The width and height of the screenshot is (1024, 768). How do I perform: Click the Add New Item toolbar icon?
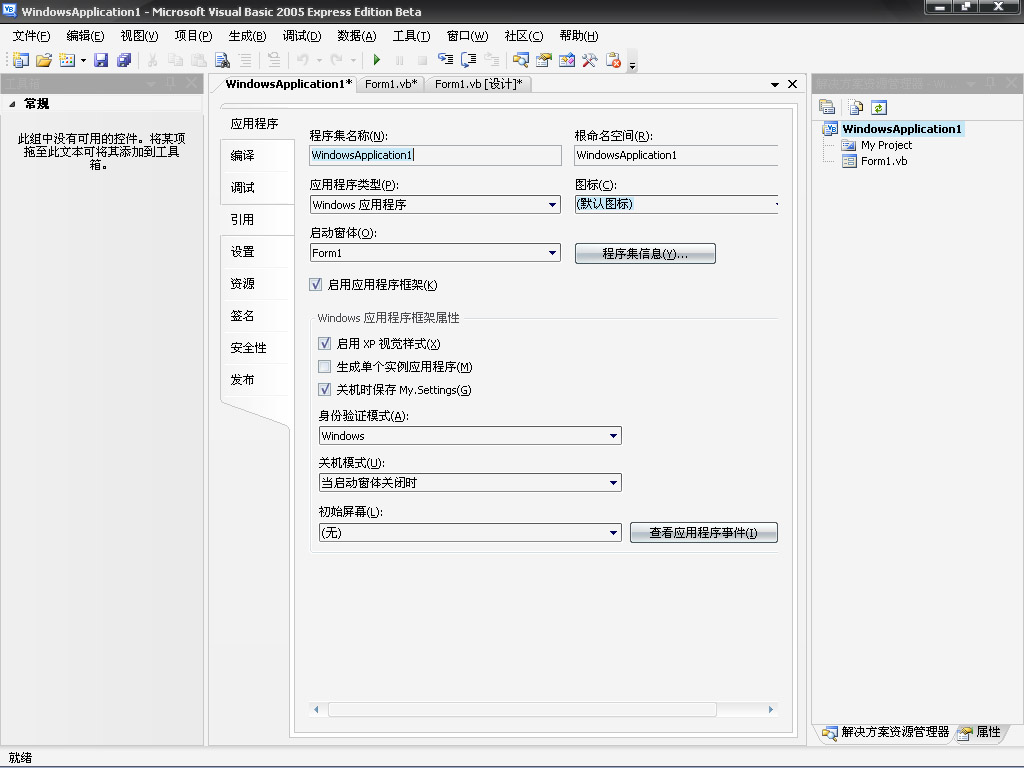[x=67, y=60]
